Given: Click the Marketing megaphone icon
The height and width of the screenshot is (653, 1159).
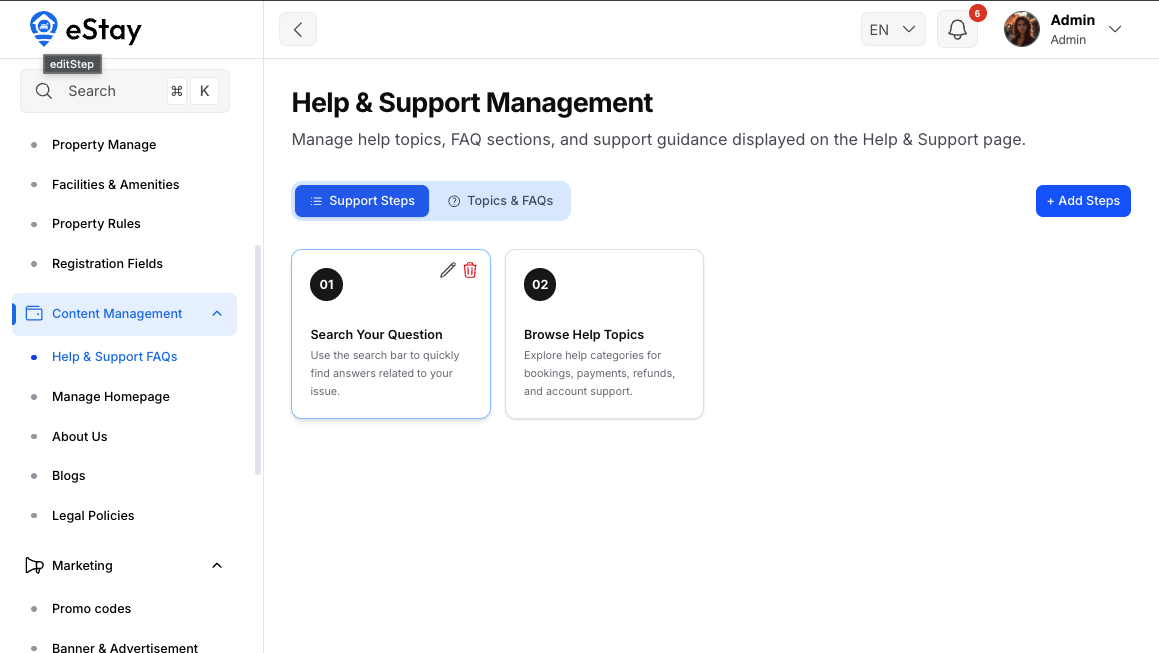Looking at the screenshot, I should (x=34, y=566).
